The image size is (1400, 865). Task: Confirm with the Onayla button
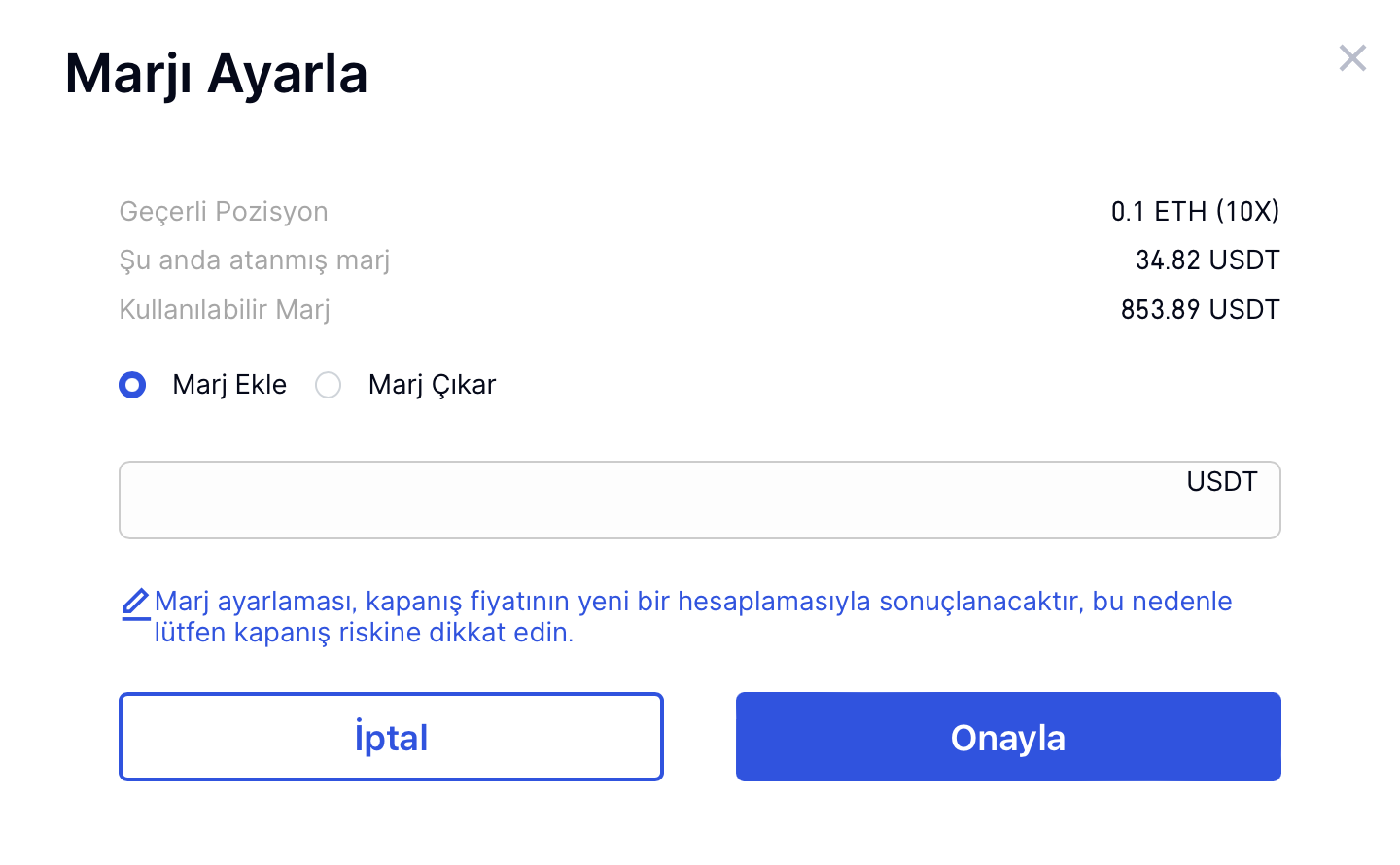[x=1008, y=737]
